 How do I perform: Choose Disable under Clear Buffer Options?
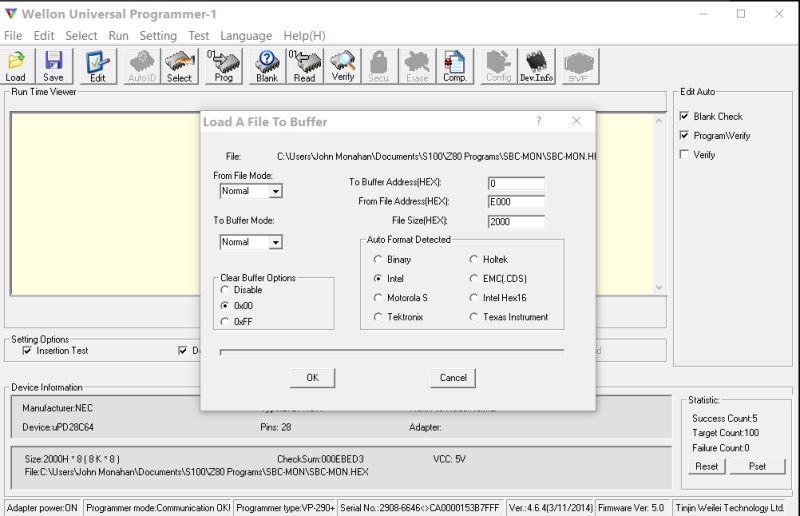coord(224,289)
